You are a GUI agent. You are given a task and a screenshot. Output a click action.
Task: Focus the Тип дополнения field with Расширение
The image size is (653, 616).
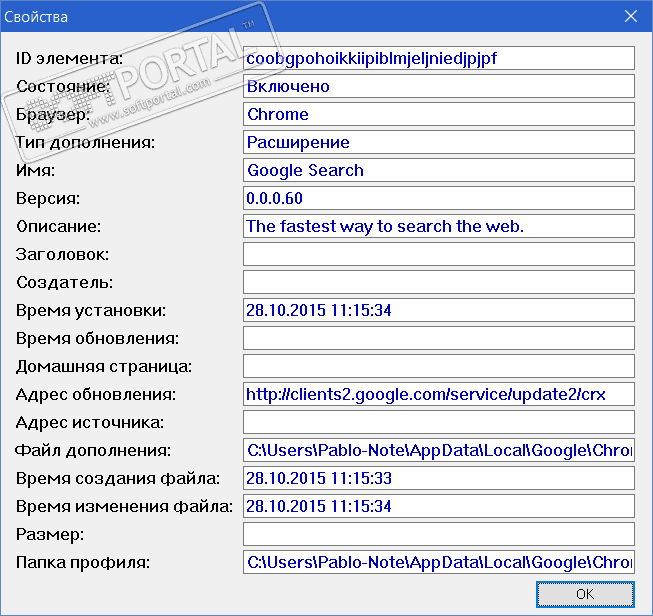(x=439, y=142)
